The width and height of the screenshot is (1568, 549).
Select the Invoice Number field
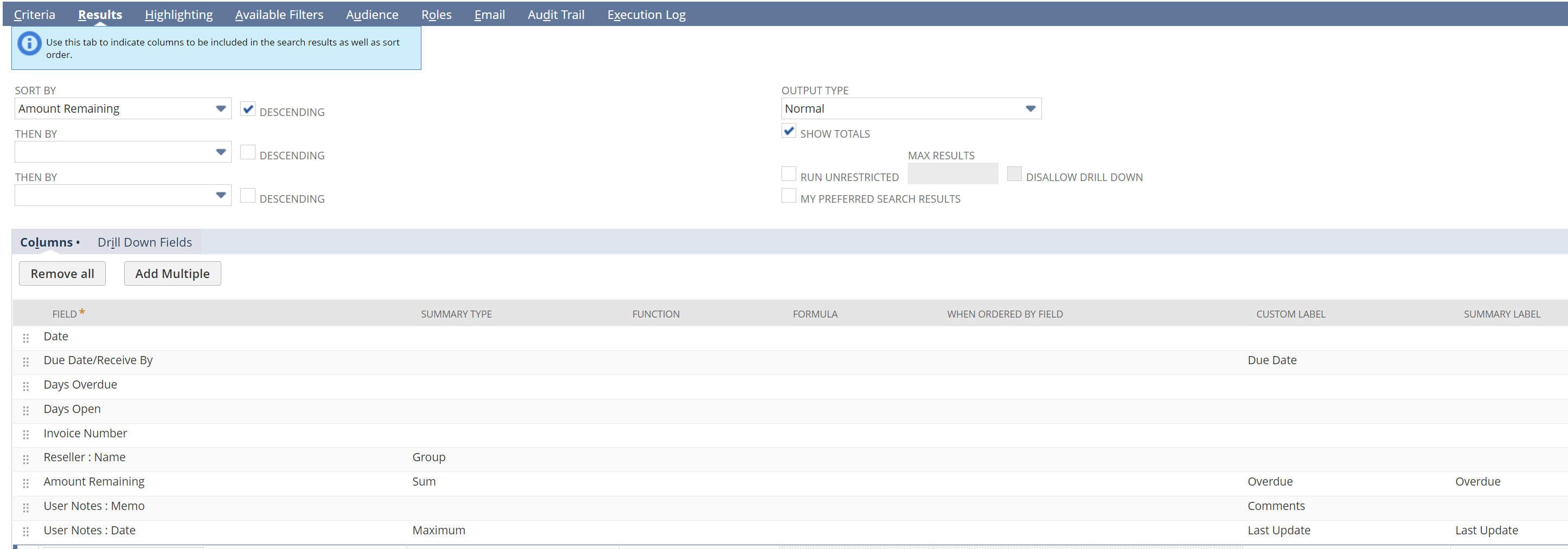85,434
